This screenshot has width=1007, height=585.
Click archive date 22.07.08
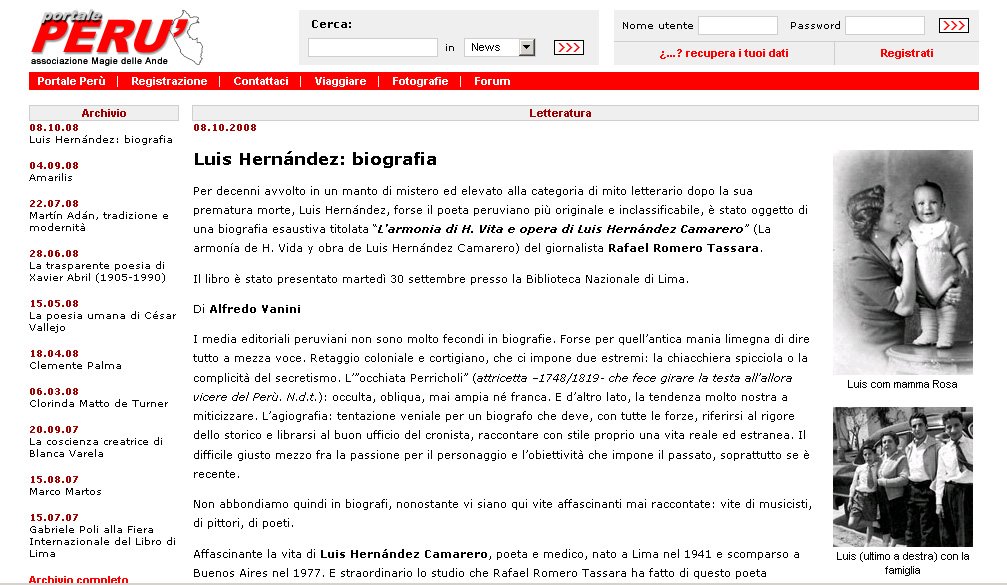54,204
